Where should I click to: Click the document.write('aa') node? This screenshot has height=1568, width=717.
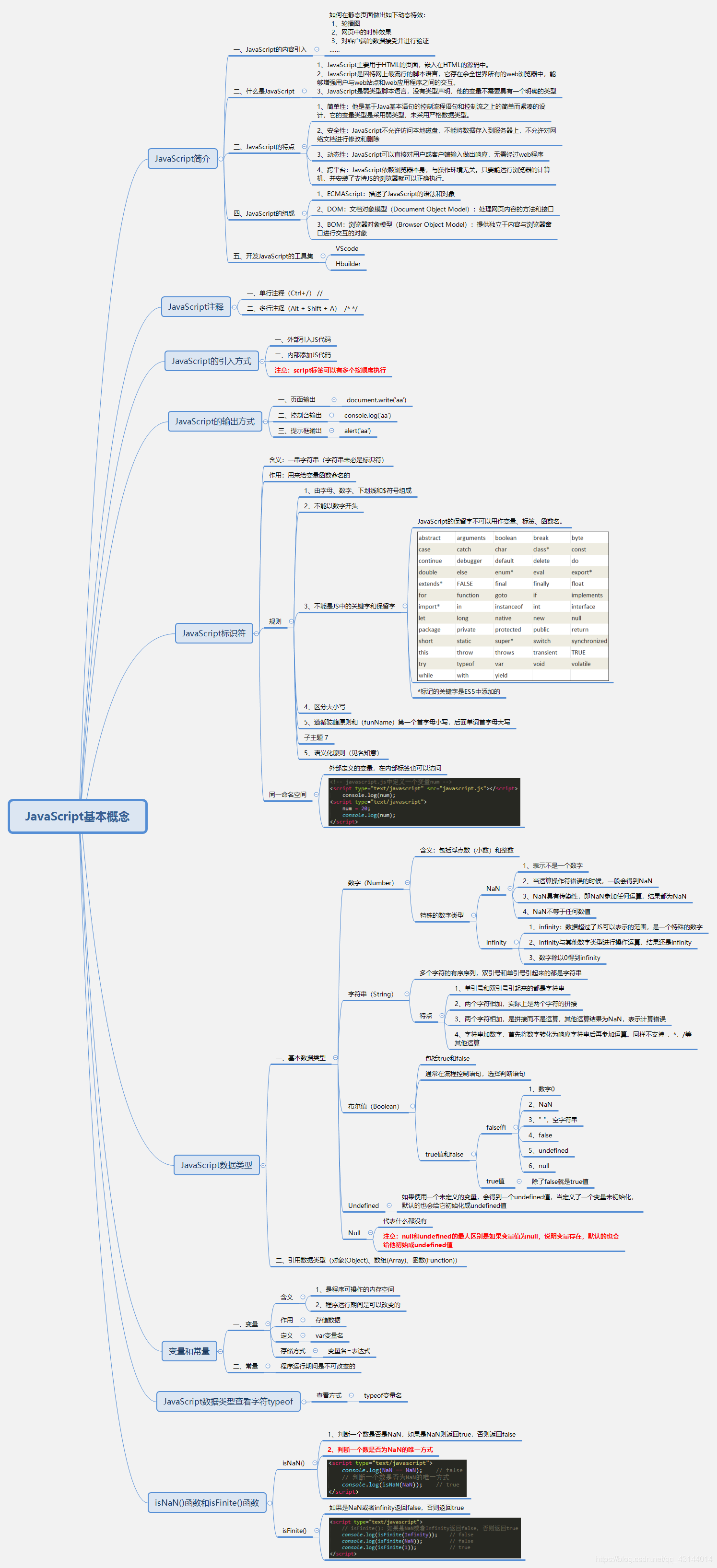pyautogui.click(x=376, y=400)
